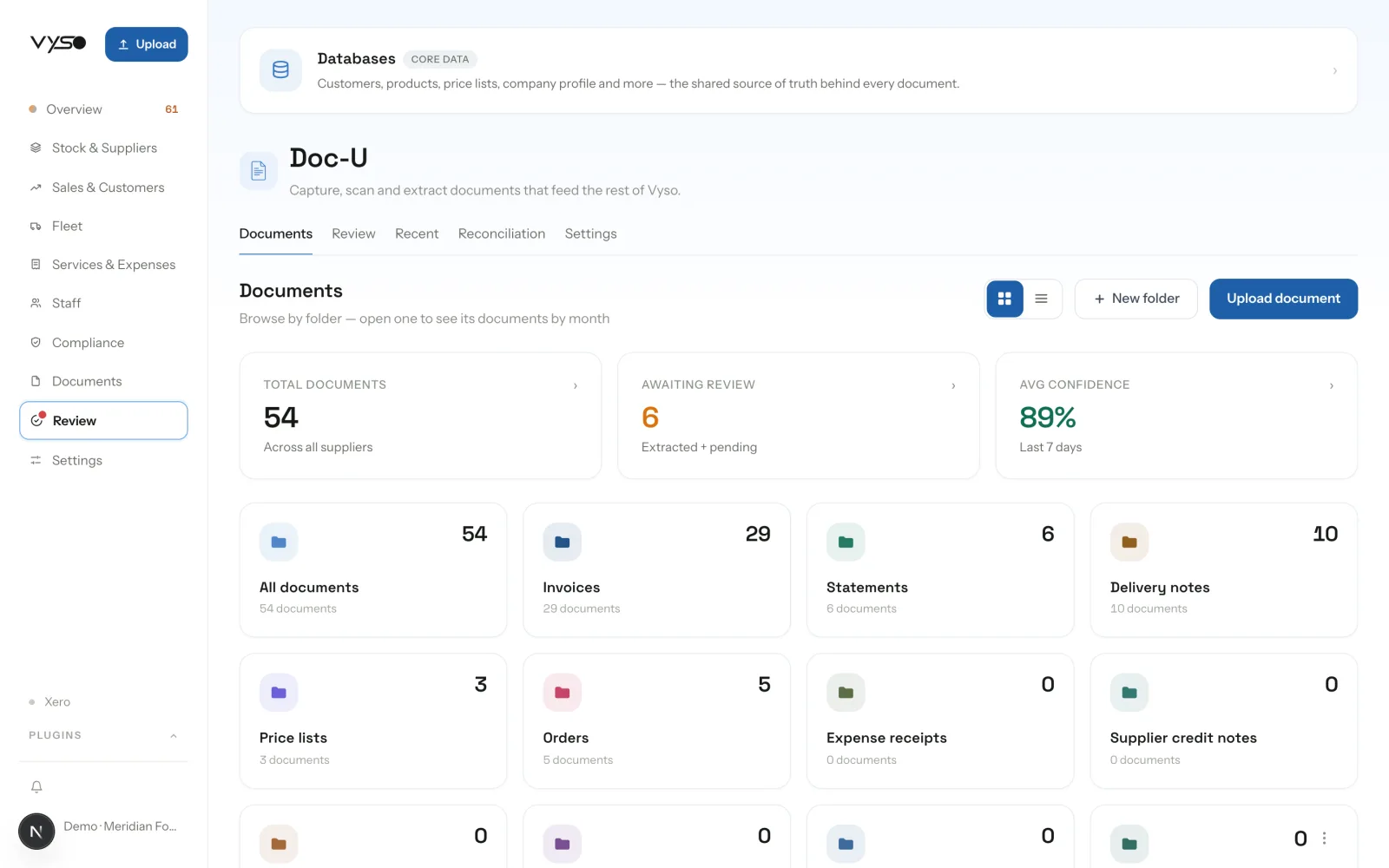The width and height of the screenshot is (1389, 868).
Task: Open Documents in the sidebar
Action: tap(103, 382)
